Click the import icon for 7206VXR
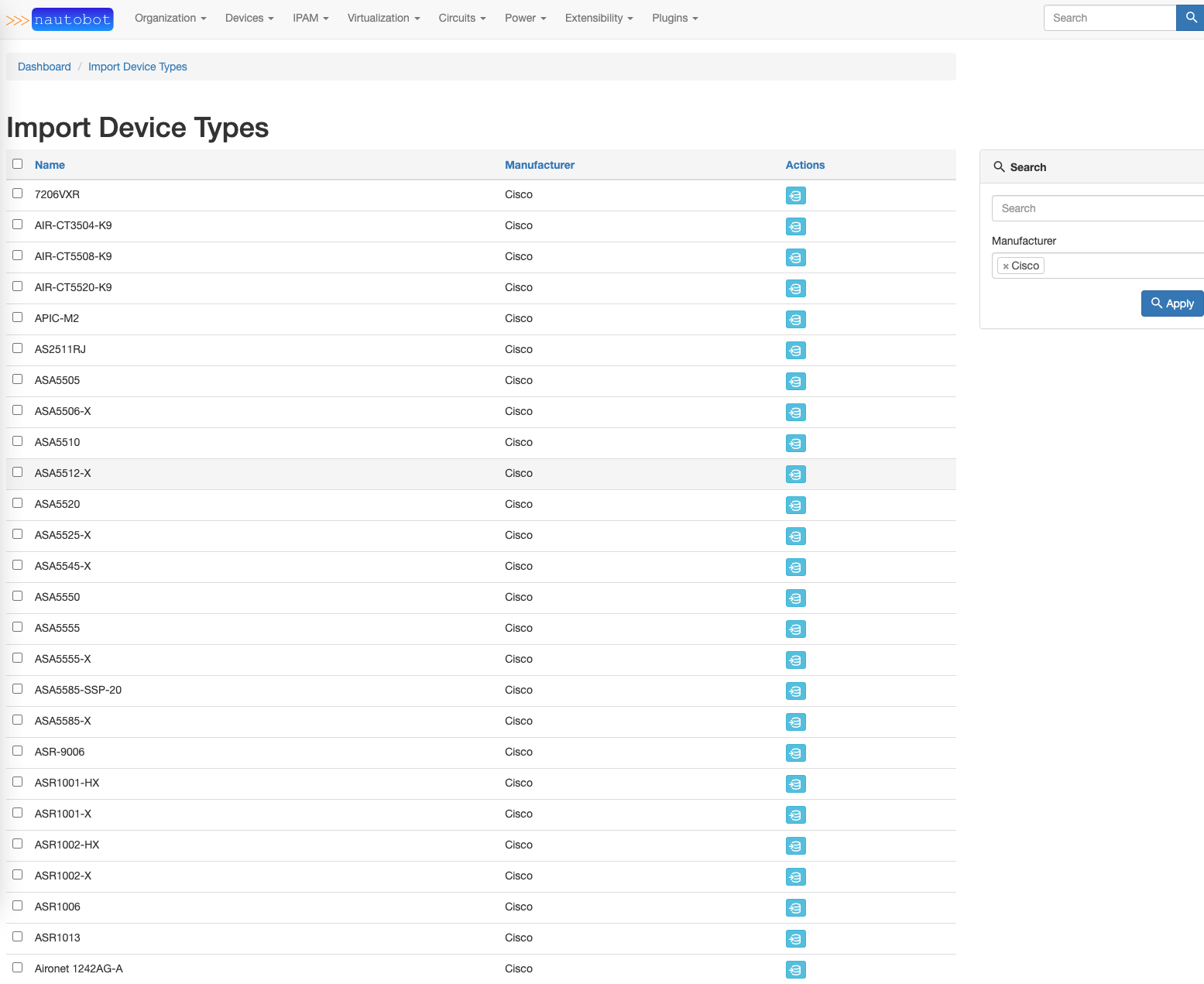1204x984 pixels. coord(795,195)
